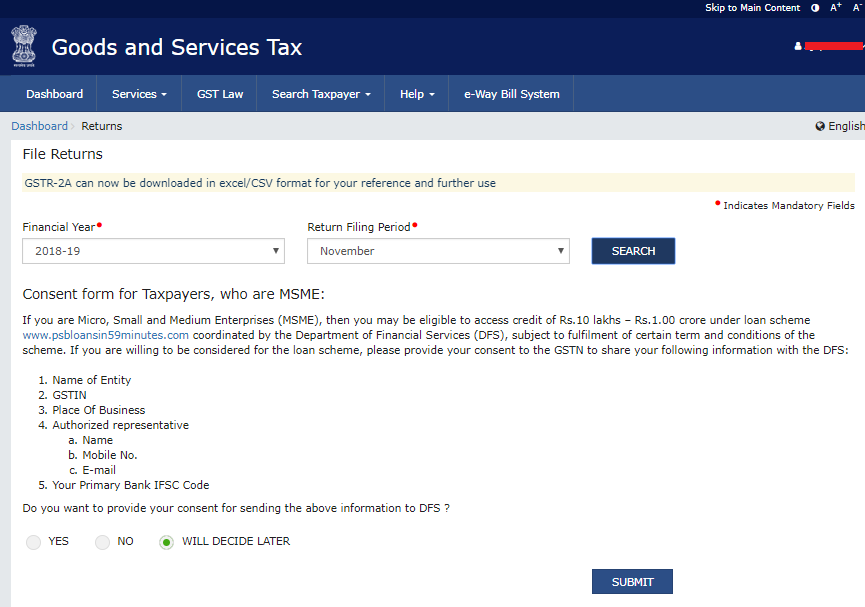The image size is (865, 607).
Task: Click the user profile icon
Action: coord(798,46)
